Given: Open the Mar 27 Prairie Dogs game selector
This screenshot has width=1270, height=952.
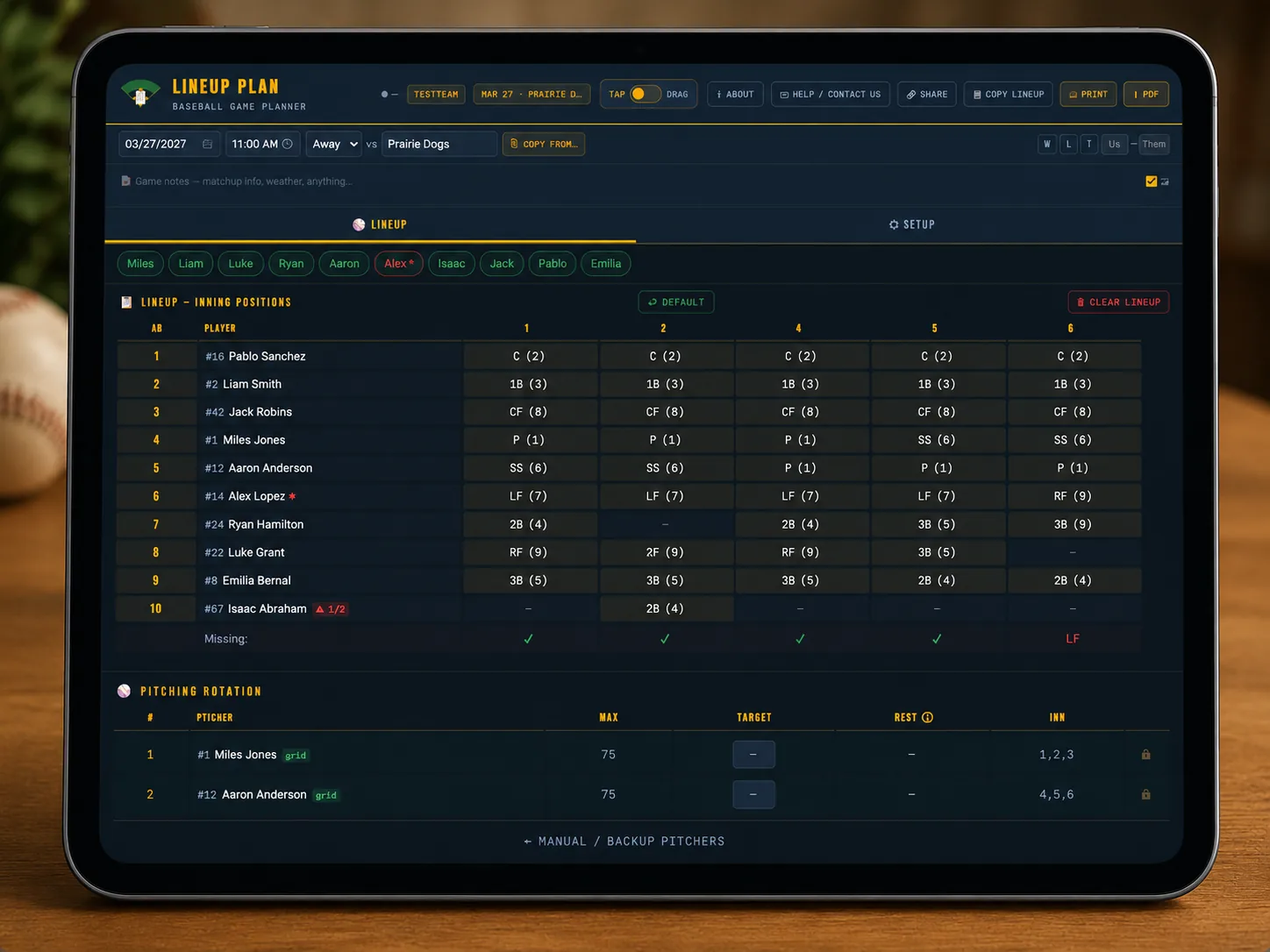Looking at the screenshot, I should (532, 94).
